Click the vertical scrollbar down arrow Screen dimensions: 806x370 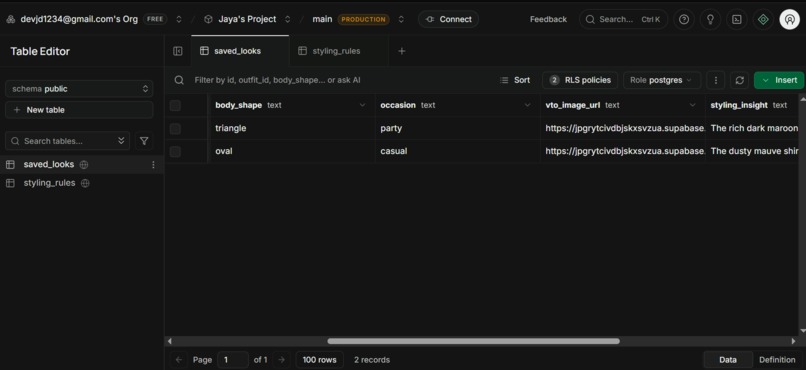802,331
